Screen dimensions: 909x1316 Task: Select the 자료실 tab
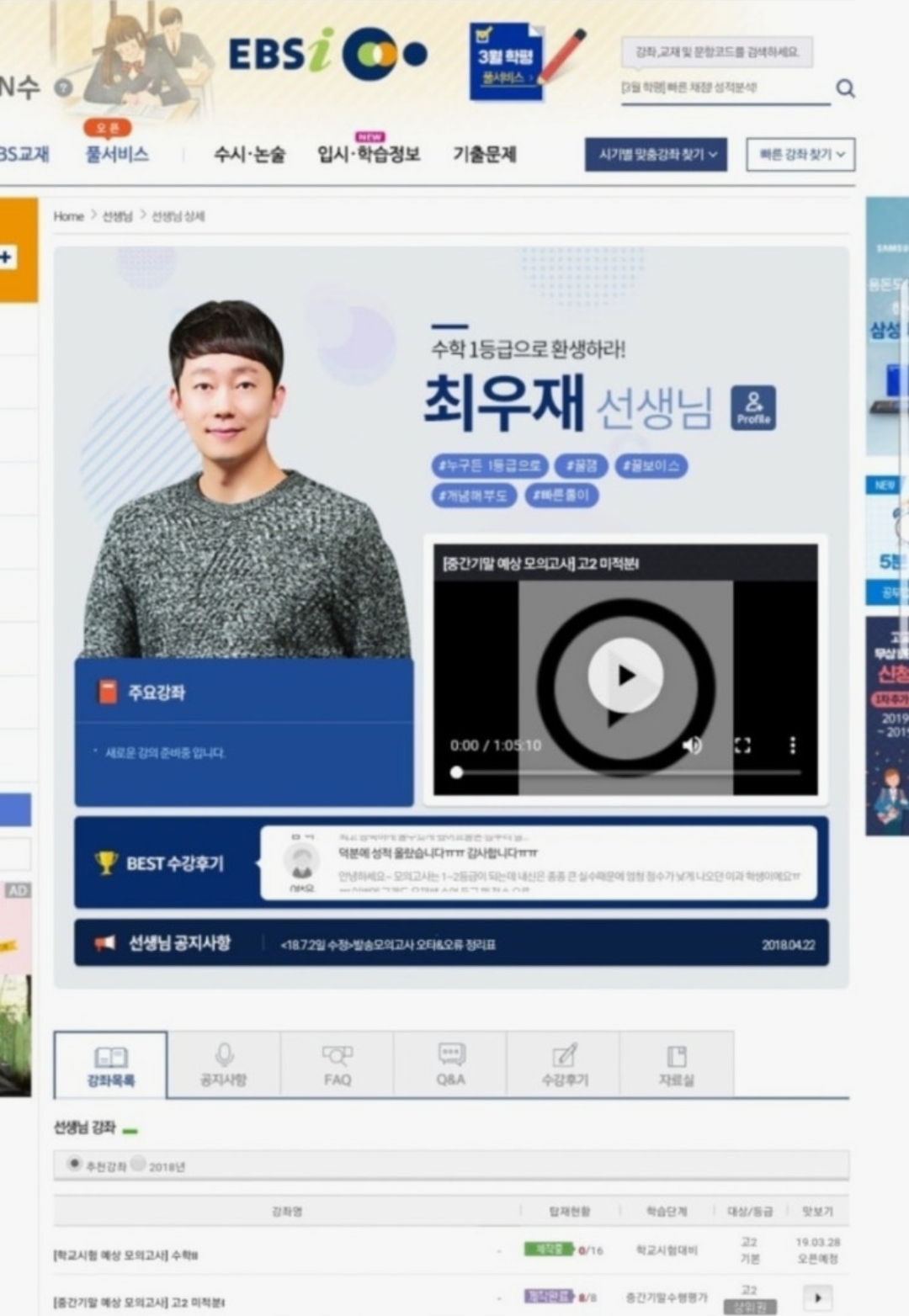click(x=677, y=1065)
